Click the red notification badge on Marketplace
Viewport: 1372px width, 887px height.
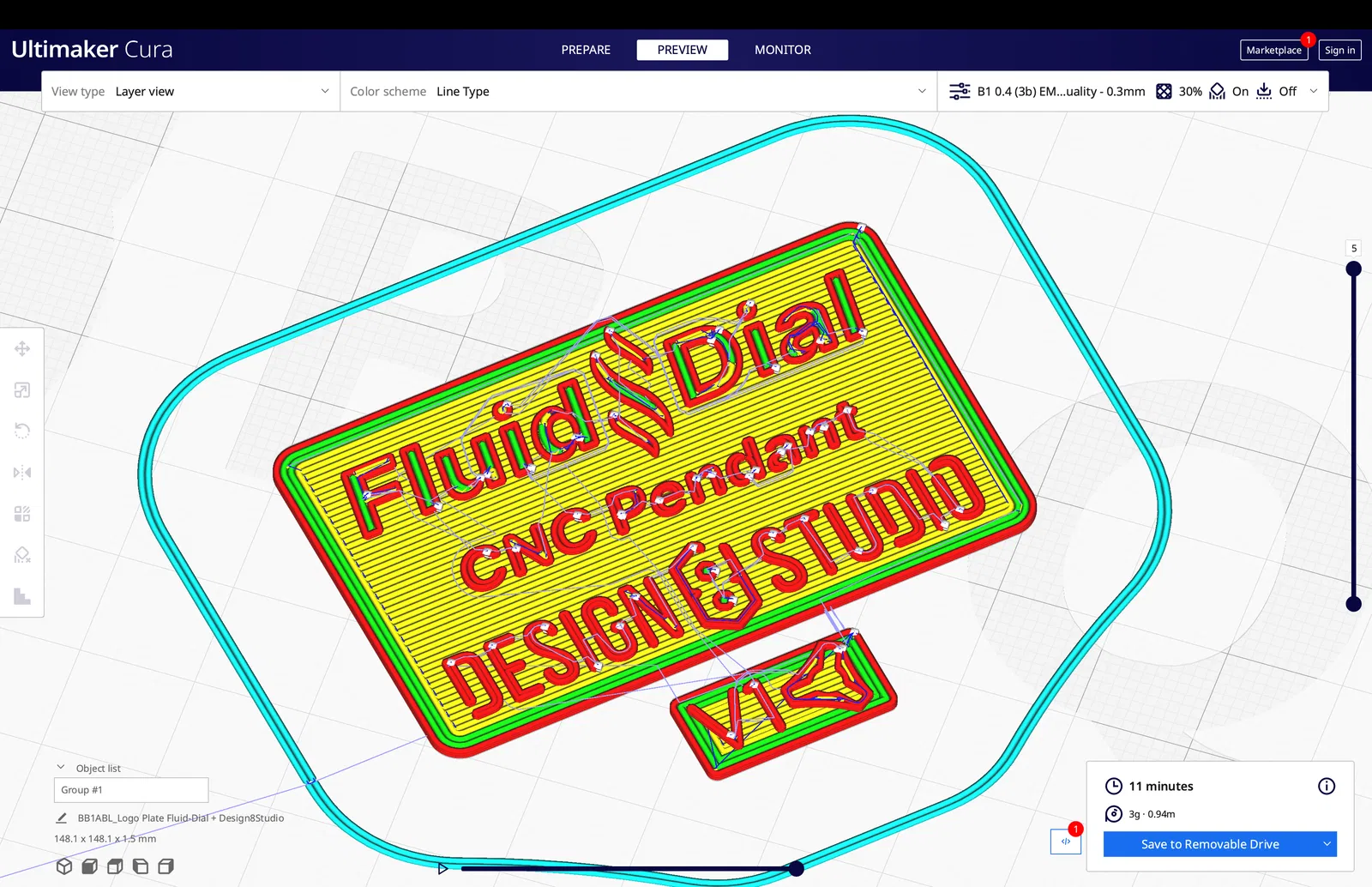point(1308,39)
